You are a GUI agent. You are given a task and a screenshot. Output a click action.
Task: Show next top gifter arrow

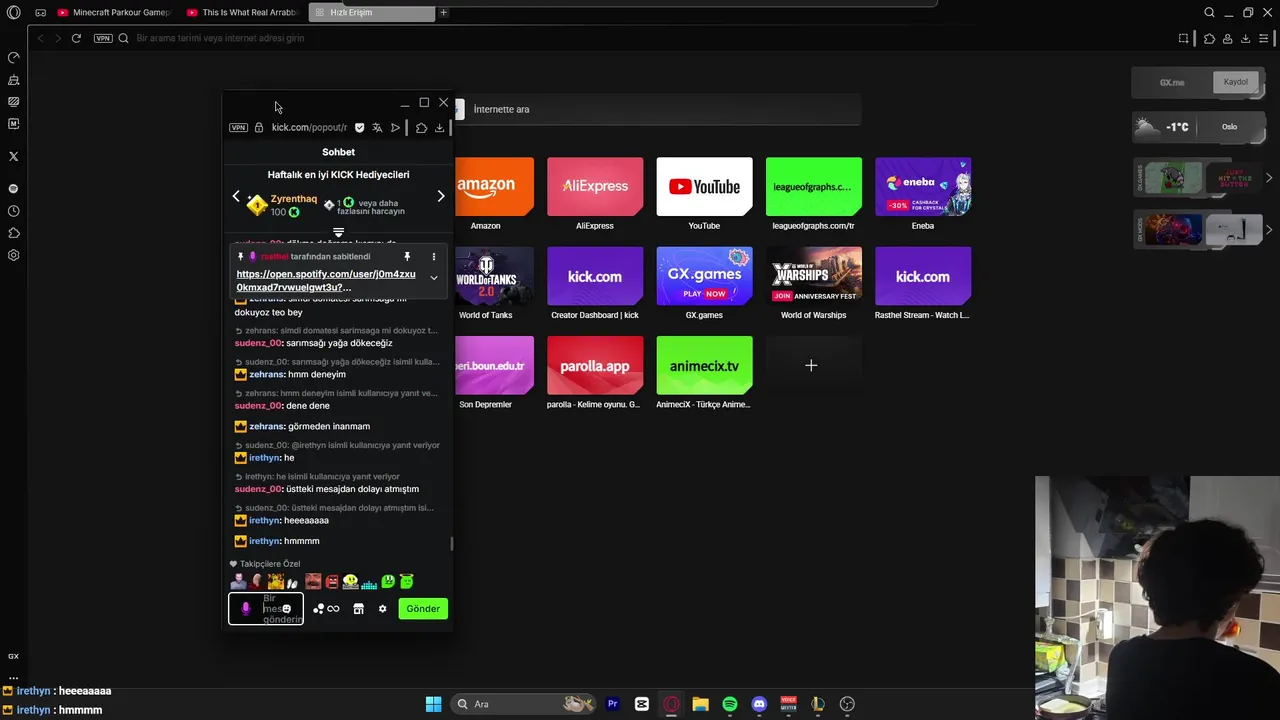pyautogui.click(x=441, y=196)
